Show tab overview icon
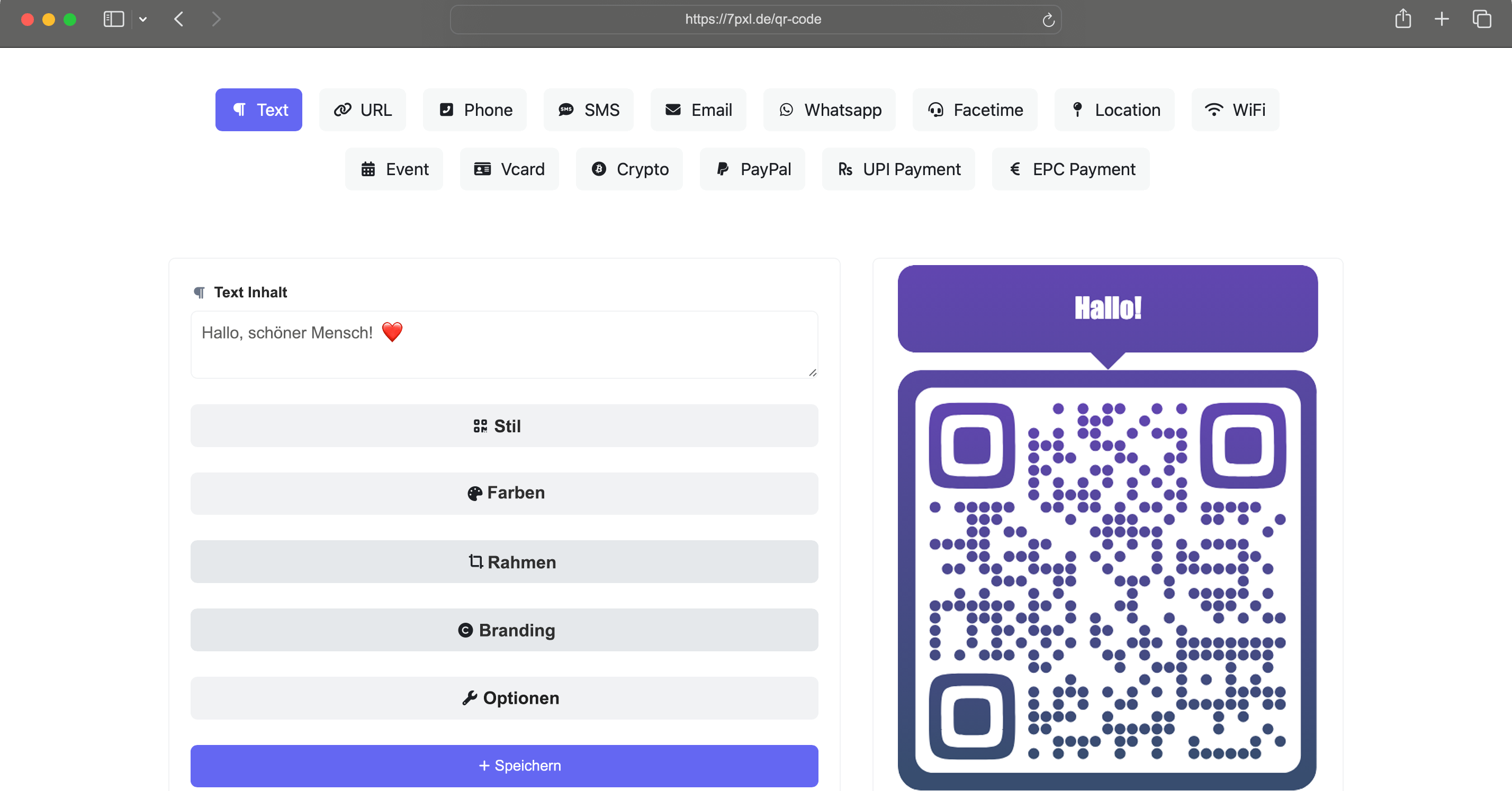Image resolution: width=1512 pixels, height=791 pixels. [x=1481, y=19]
